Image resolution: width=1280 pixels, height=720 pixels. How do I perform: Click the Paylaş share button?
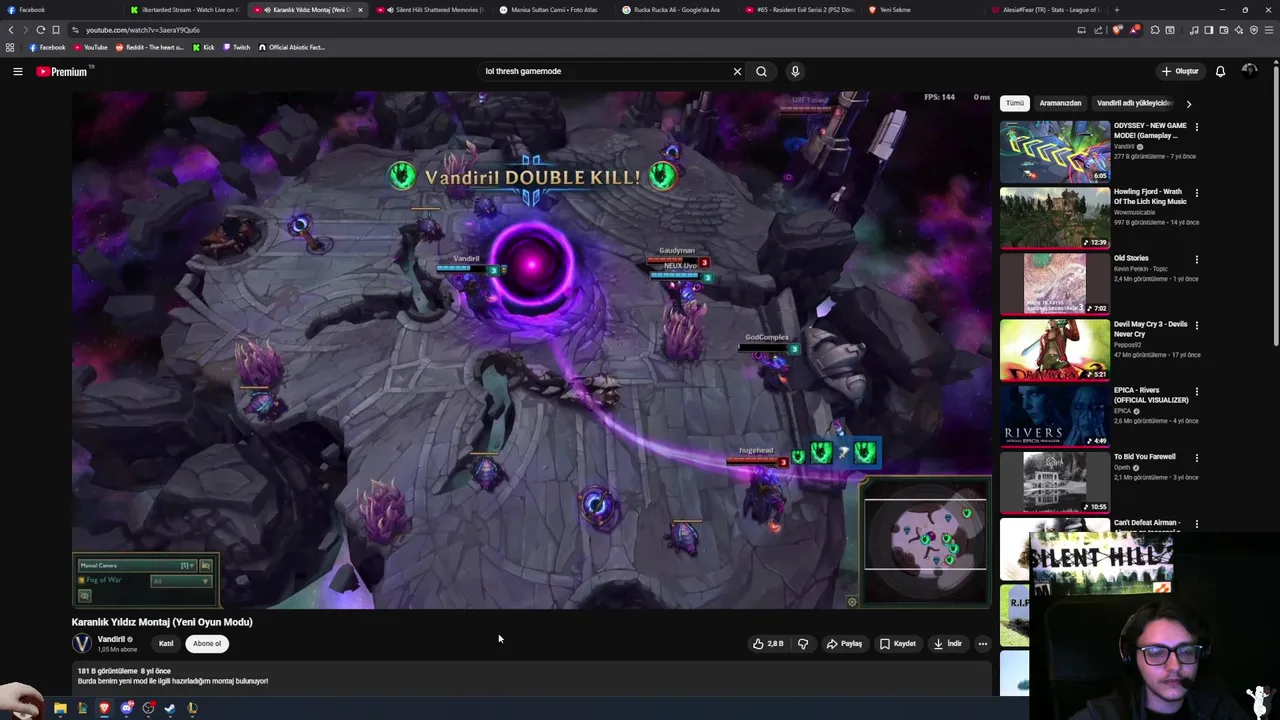click(844, 644)
